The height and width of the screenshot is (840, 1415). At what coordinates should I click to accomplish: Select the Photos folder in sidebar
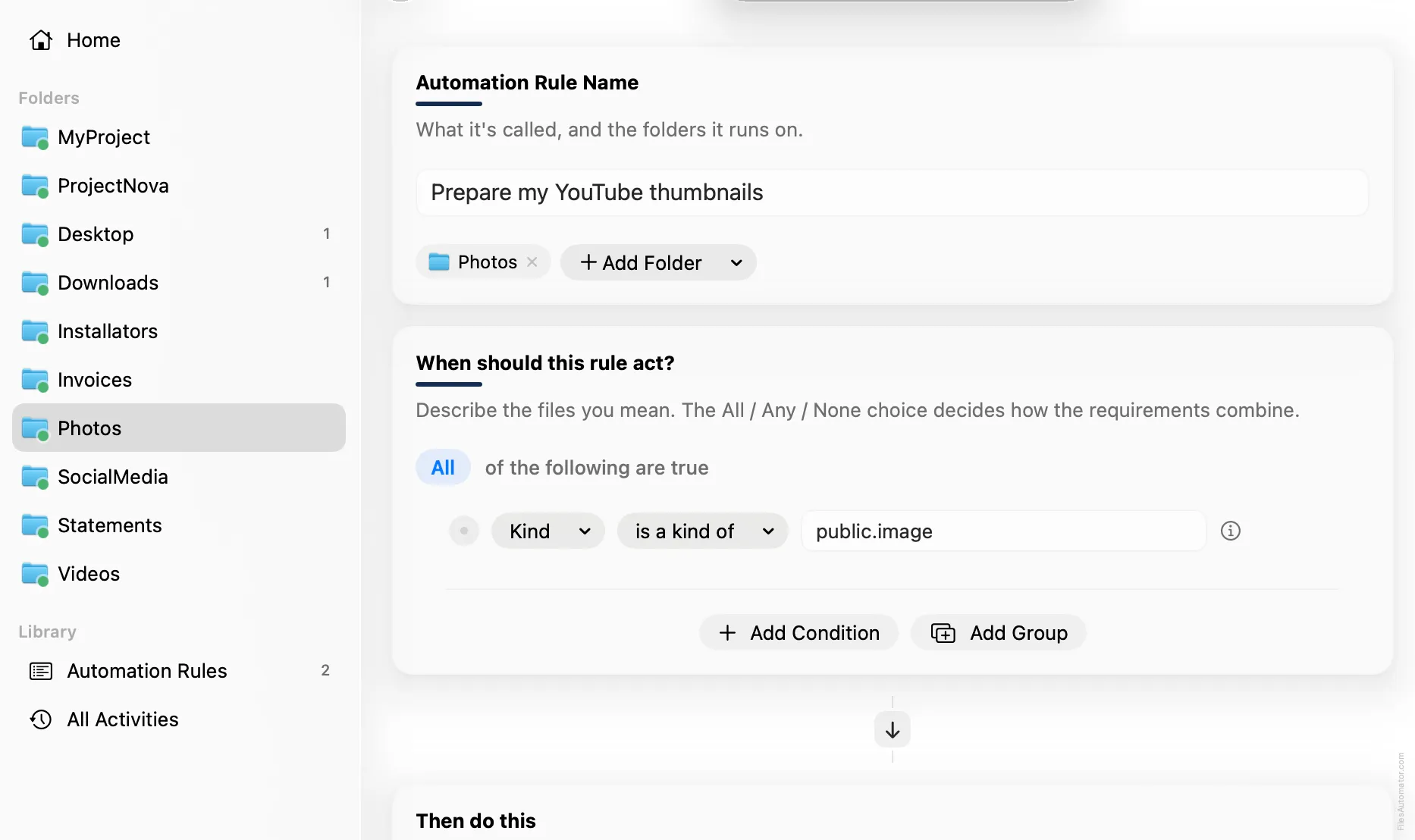(x=179, y=428)
